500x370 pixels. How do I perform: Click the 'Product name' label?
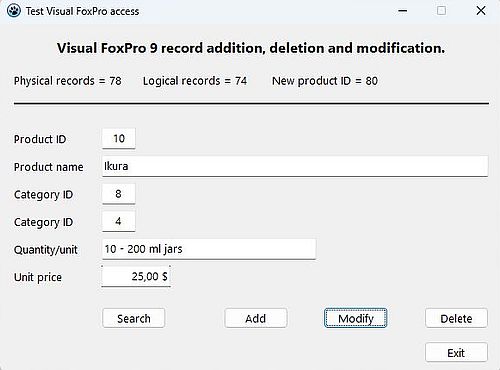point(49,167)
